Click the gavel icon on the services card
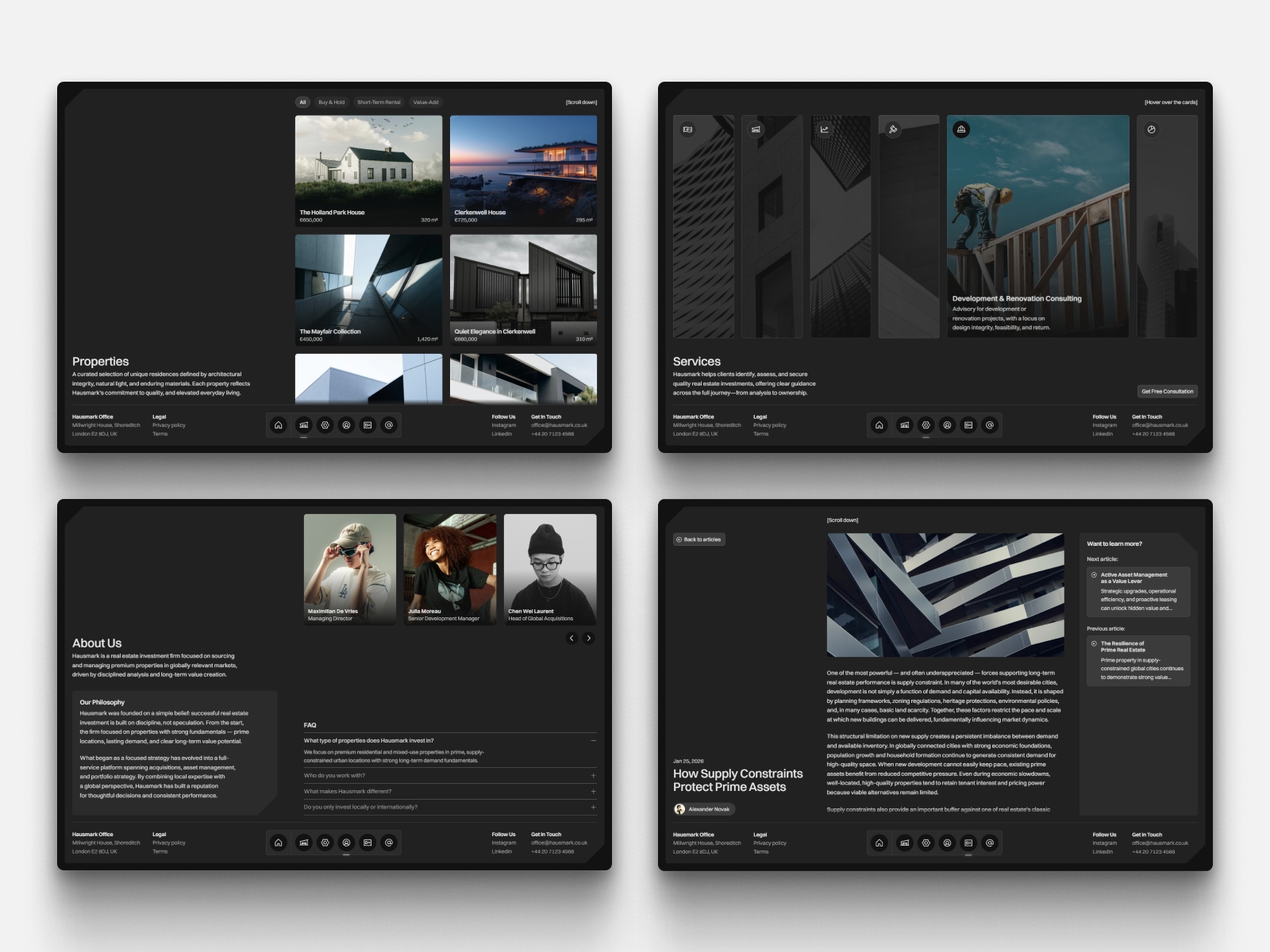This screenshot has width=1270, height=952. [x=893, y=129]
